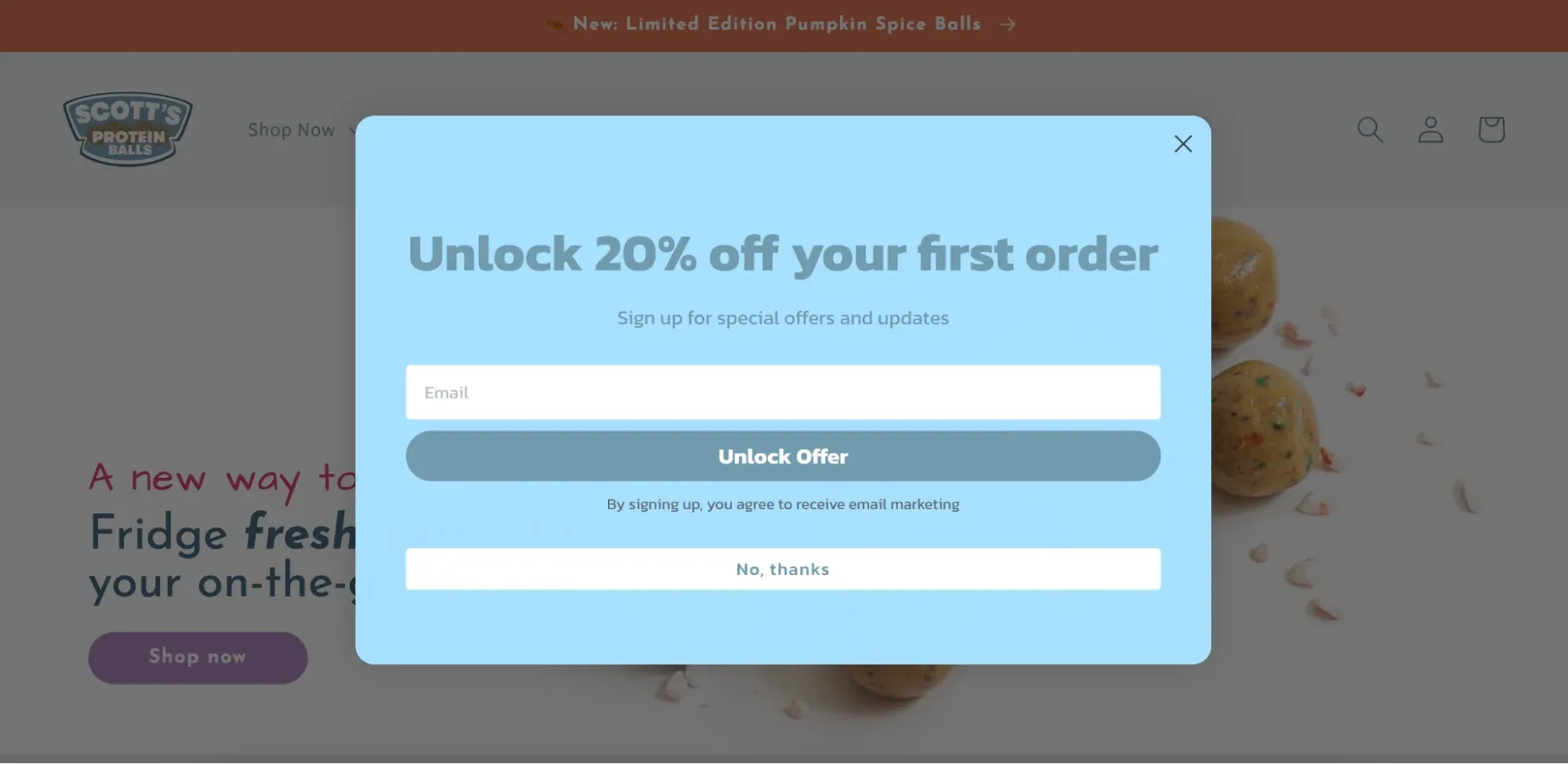The image size is (1568, 764).
Task: Expand the chevron beside Shop Now
Action: coord(351,130)
